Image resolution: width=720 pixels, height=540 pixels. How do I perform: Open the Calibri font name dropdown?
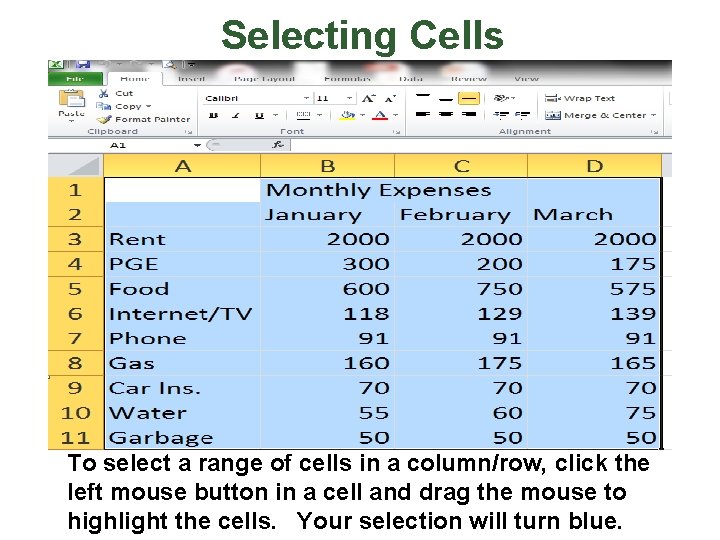click(x=306, y=98)
